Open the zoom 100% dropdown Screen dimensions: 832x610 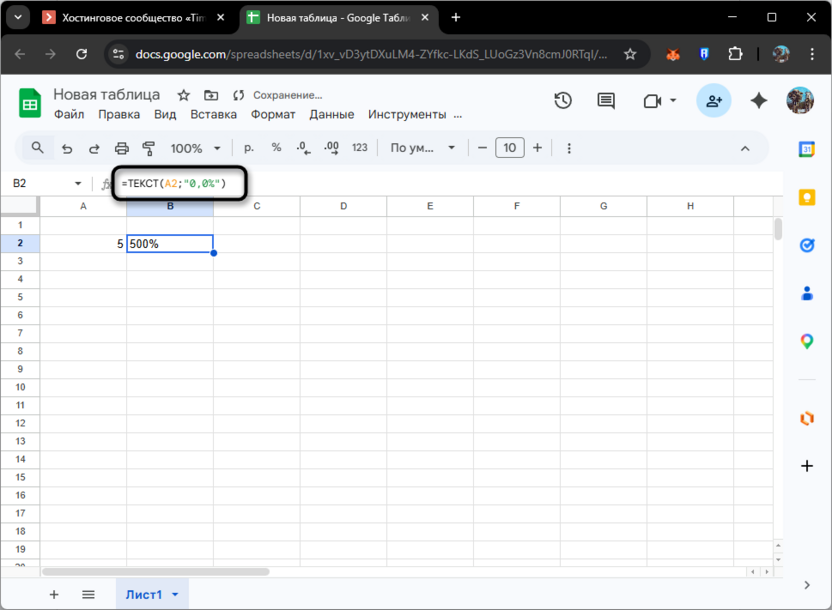coord(195,149)
